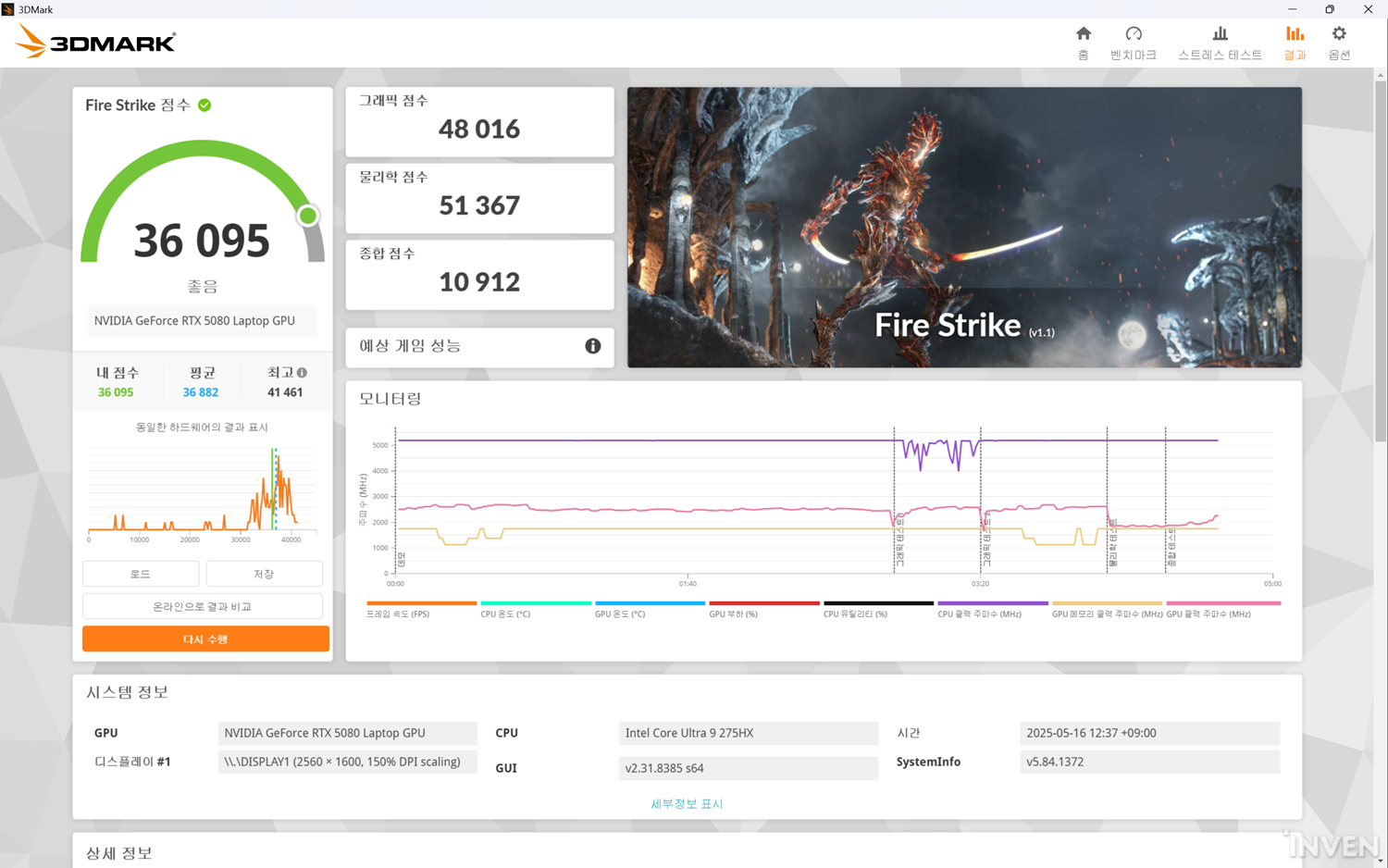Click the score distribution histogram chart
The width and height of the screenshot is (1388, 868).
(x=203, y=491)
